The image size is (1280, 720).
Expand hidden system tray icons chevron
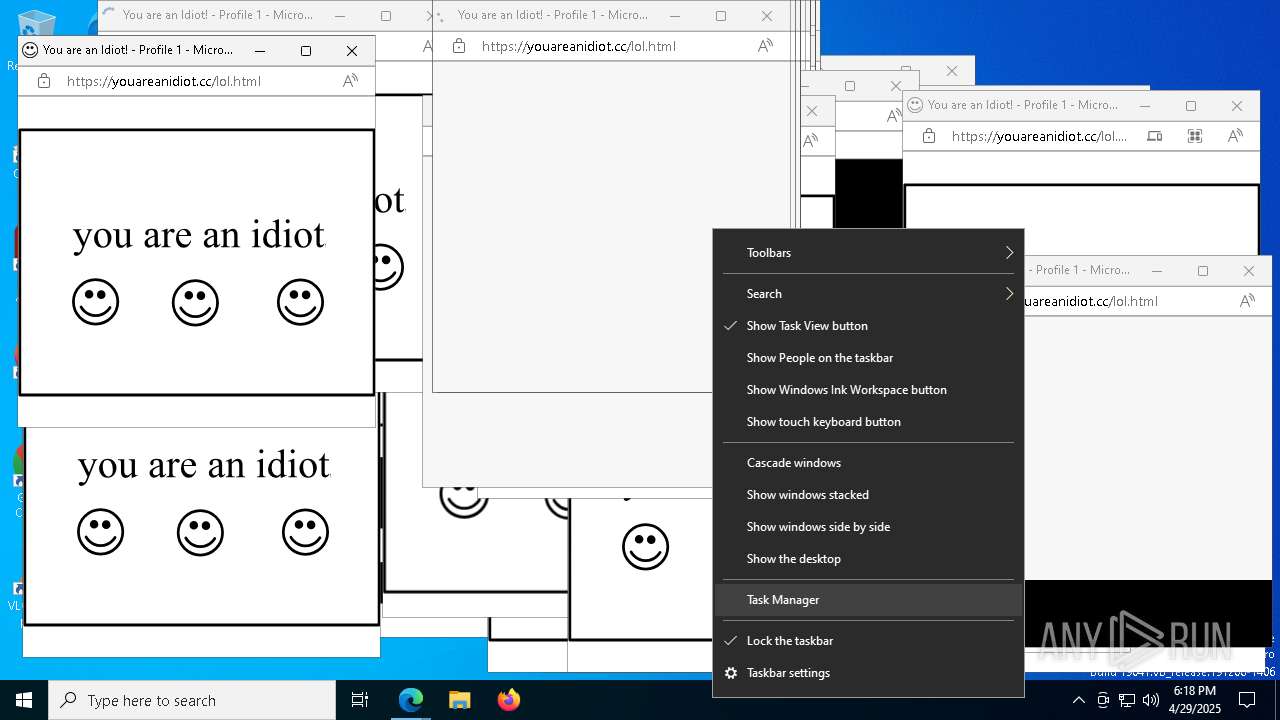click(x=1079, y=700)
